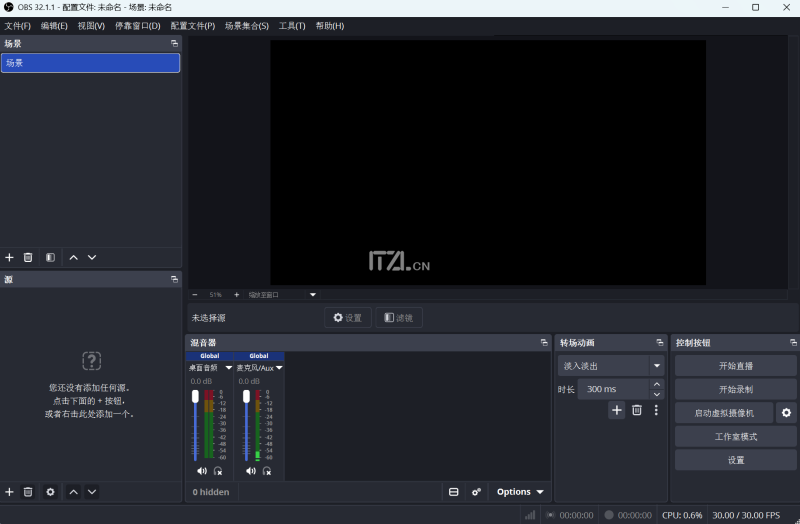Open 设置 in control buttons panel

tap(736, 460)
